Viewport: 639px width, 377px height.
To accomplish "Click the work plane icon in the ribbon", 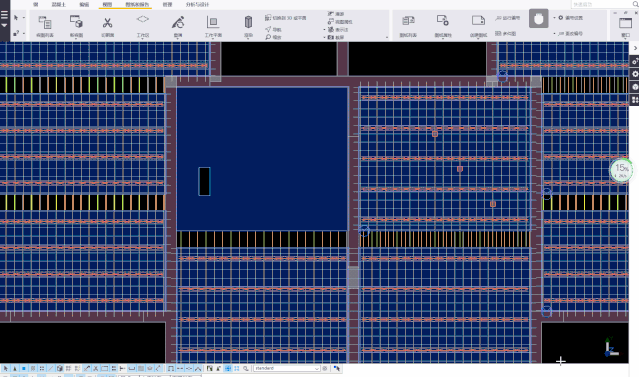I will tap(213, 25).
